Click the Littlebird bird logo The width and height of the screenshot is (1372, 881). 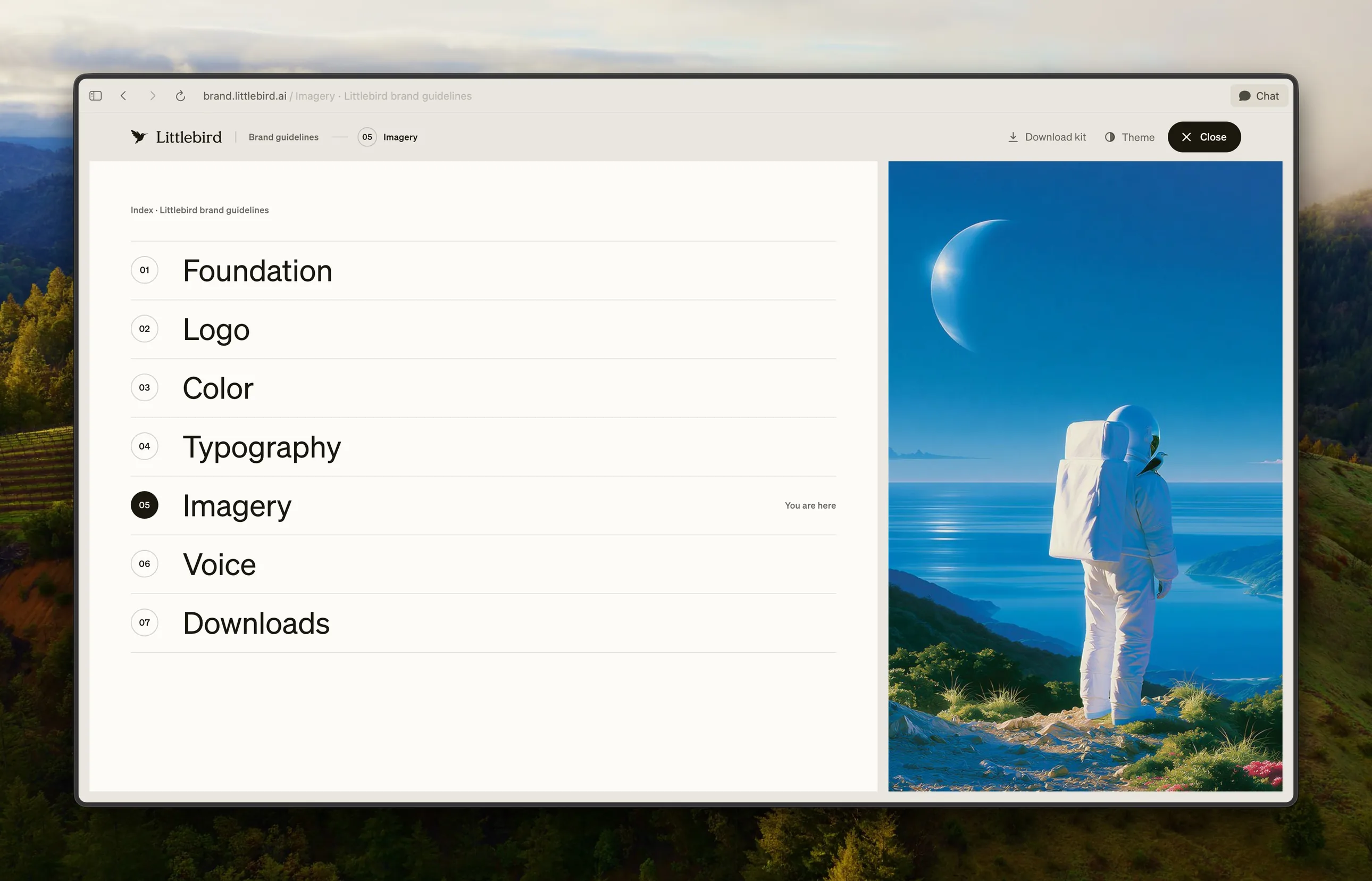click(138, 137)
